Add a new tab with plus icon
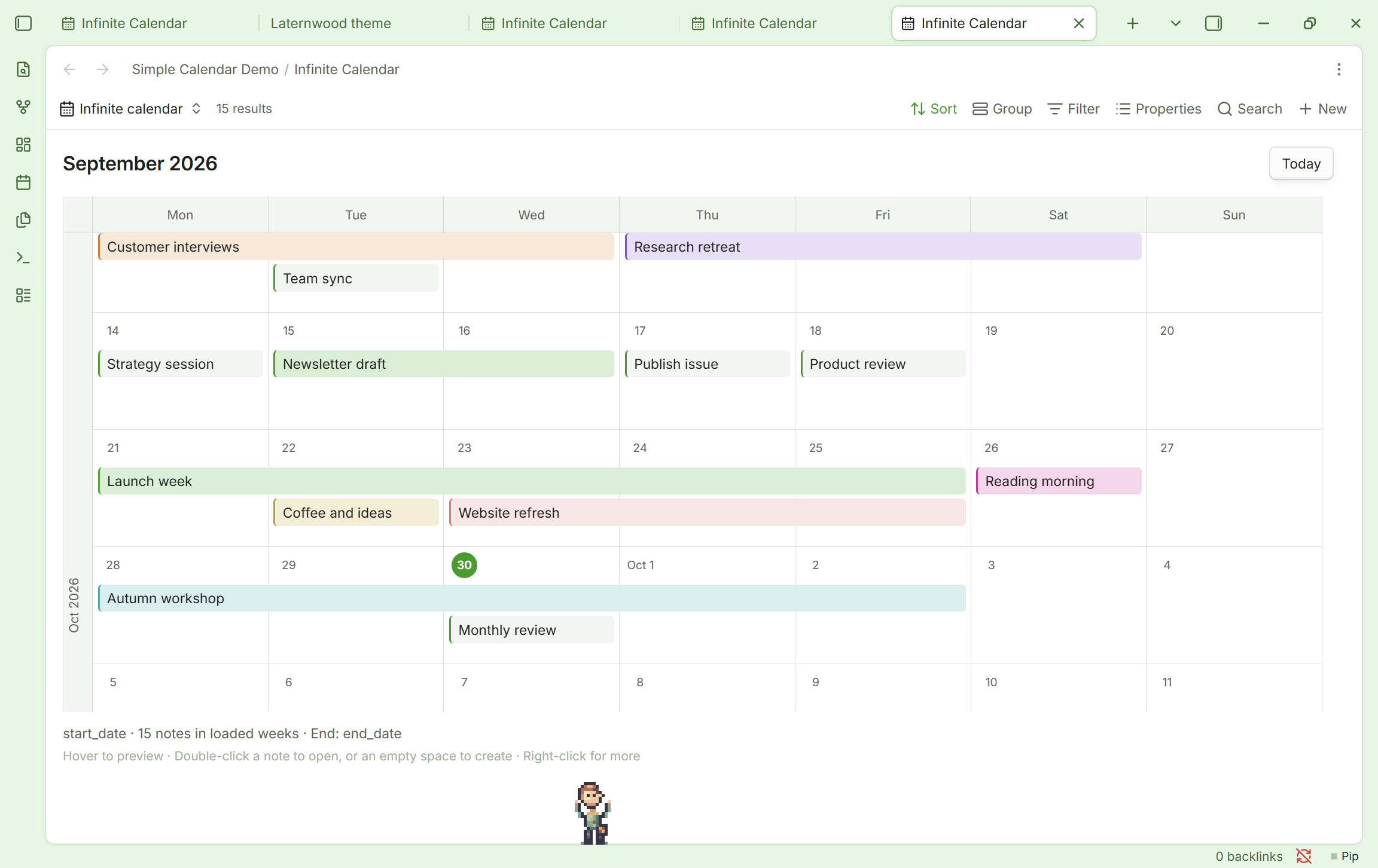The image size is (1378, 868). point(1133,23)
